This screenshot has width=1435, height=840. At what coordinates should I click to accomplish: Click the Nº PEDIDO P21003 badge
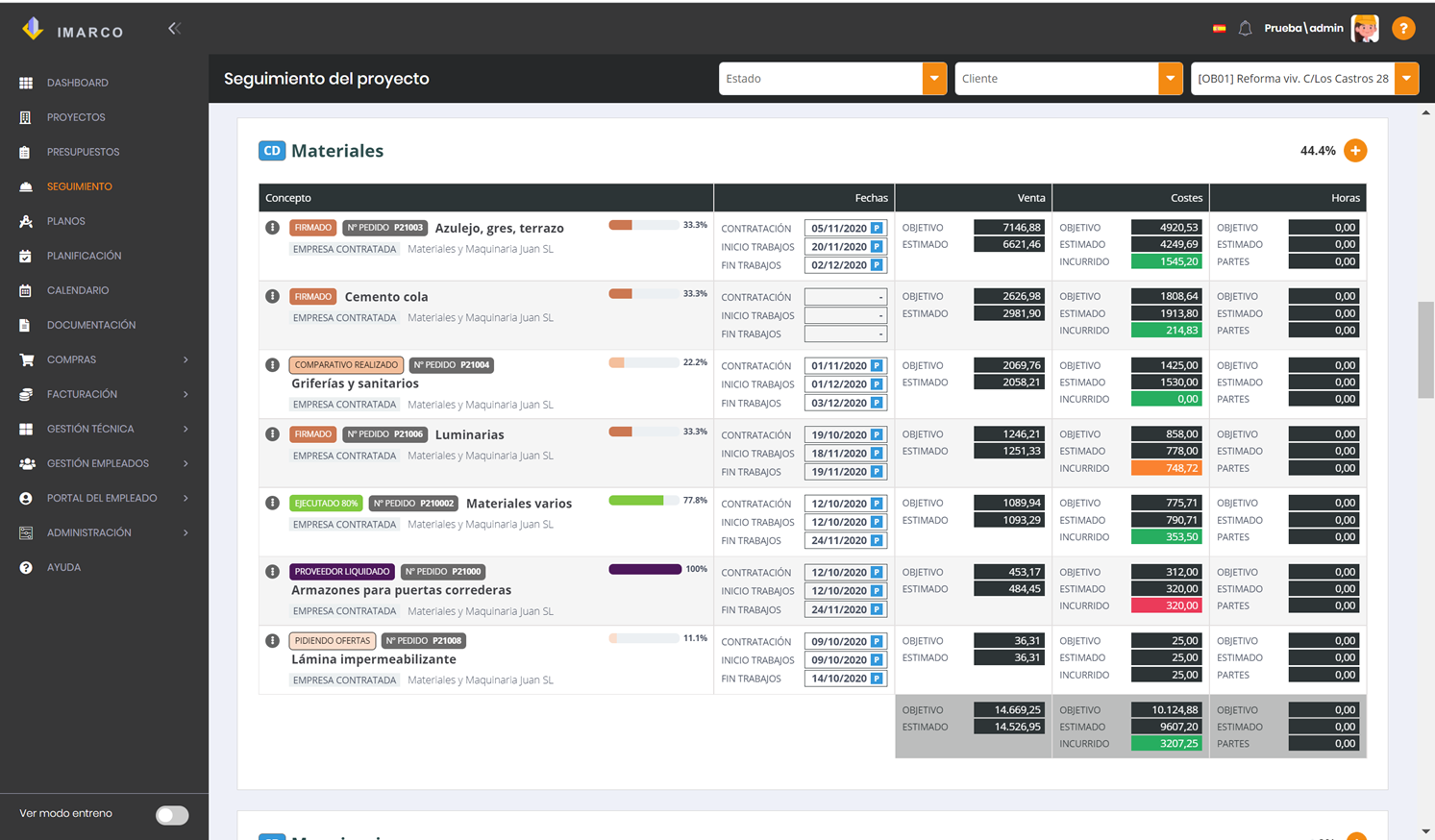click(x=384, y=228)
